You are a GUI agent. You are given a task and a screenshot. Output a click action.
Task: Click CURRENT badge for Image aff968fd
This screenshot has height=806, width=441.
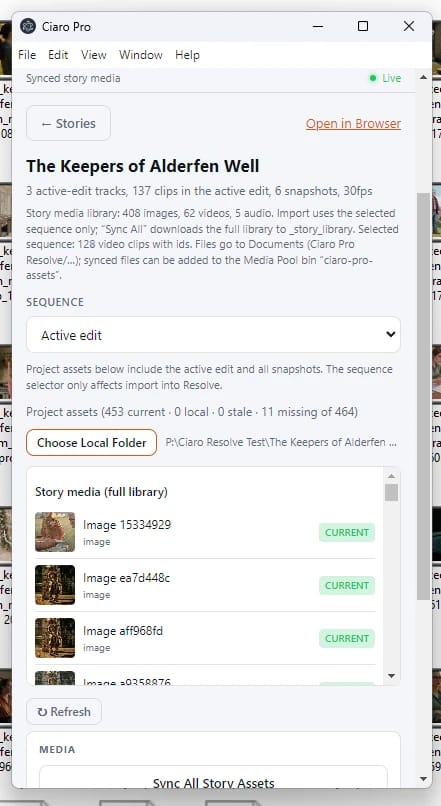point(347,638)
